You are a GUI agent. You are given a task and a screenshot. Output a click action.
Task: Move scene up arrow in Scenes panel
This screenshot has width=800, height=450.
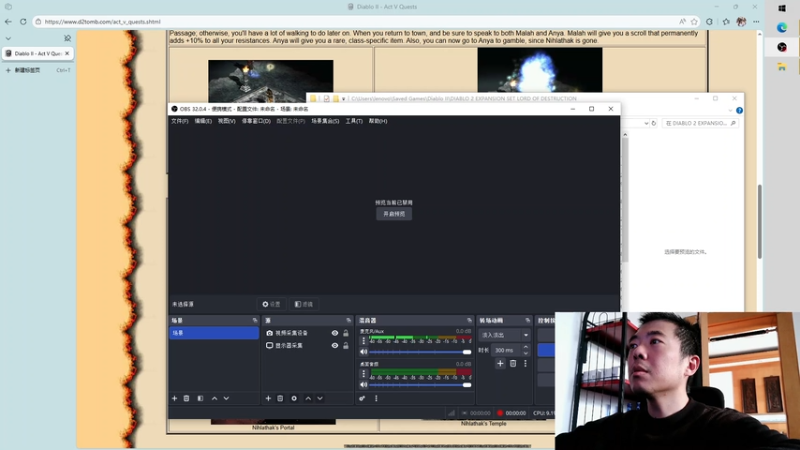[x=214, y=398]
